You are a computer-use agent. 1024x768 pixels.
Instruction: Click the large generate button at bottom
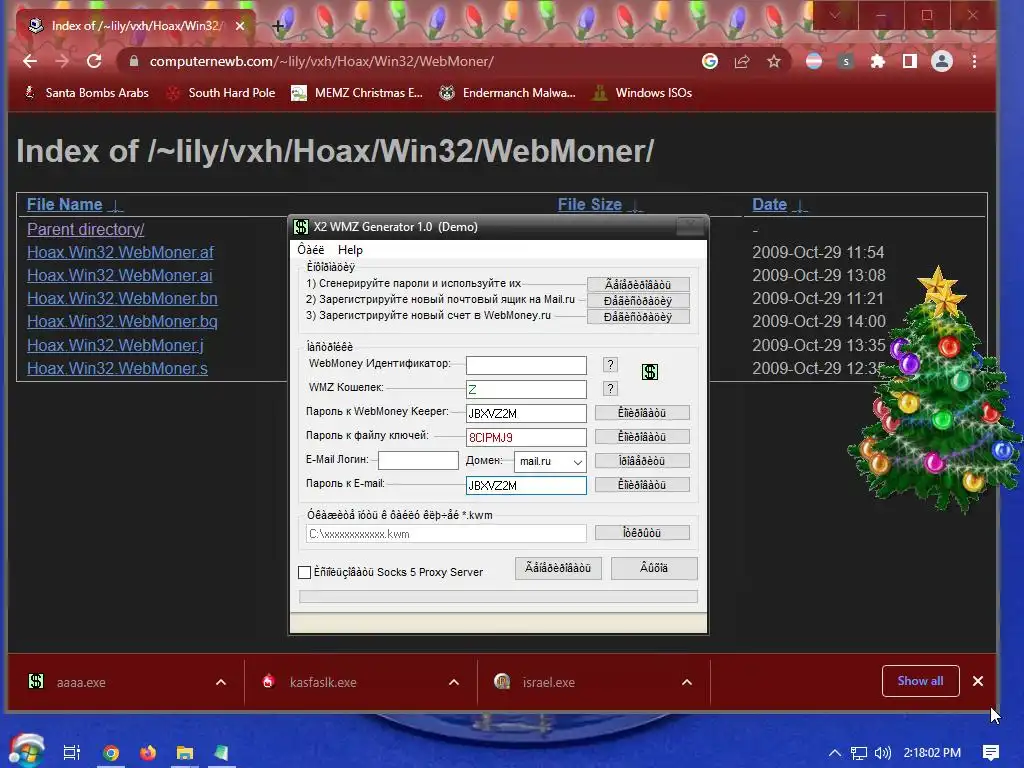click(558, 568)
